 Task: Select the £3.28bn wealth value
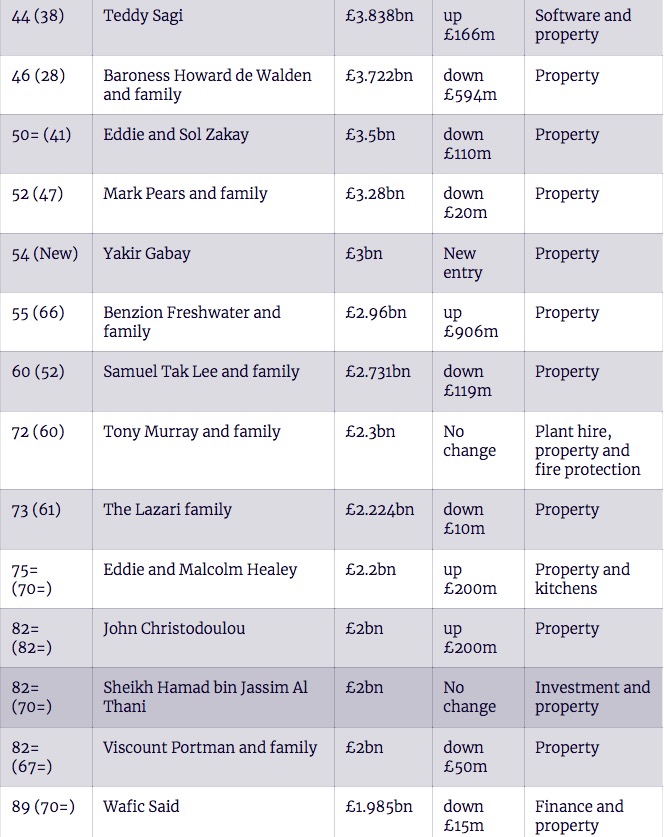[x=375, y=194]
